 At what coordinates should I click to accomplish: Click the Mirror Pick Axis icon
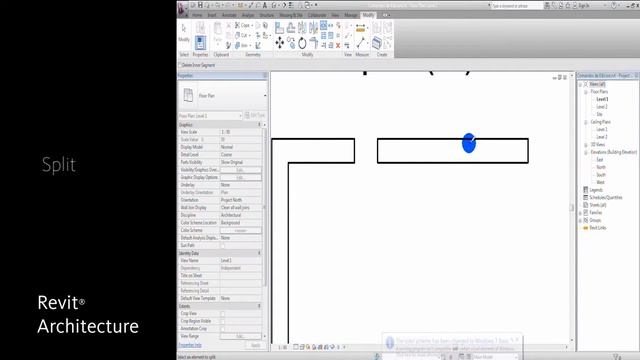tap(302, 28)
